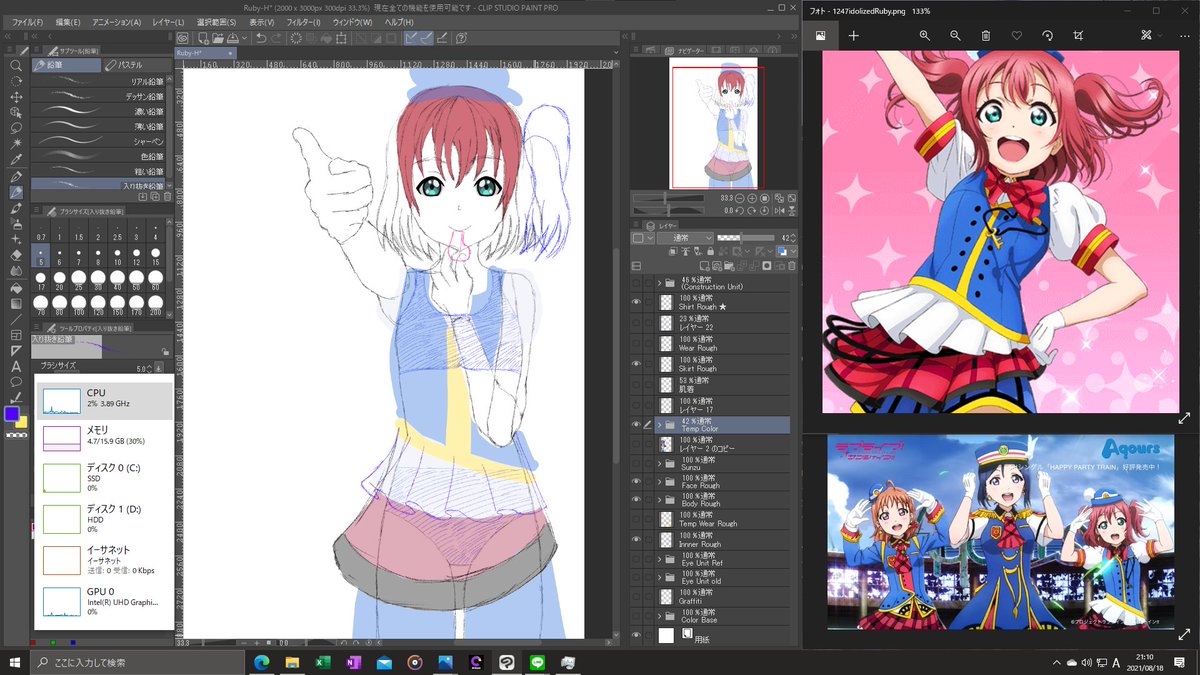This screenshot has width=1200, height=675.
Task: Expand the Body Rough folder
Action: (659, 500)
